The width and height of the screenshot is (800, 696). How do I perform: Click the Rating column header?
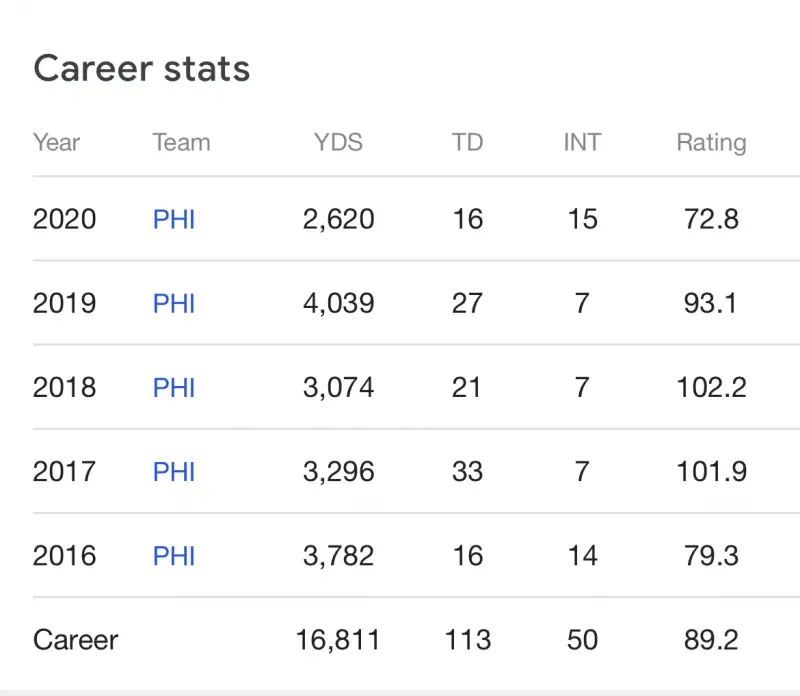711,142
